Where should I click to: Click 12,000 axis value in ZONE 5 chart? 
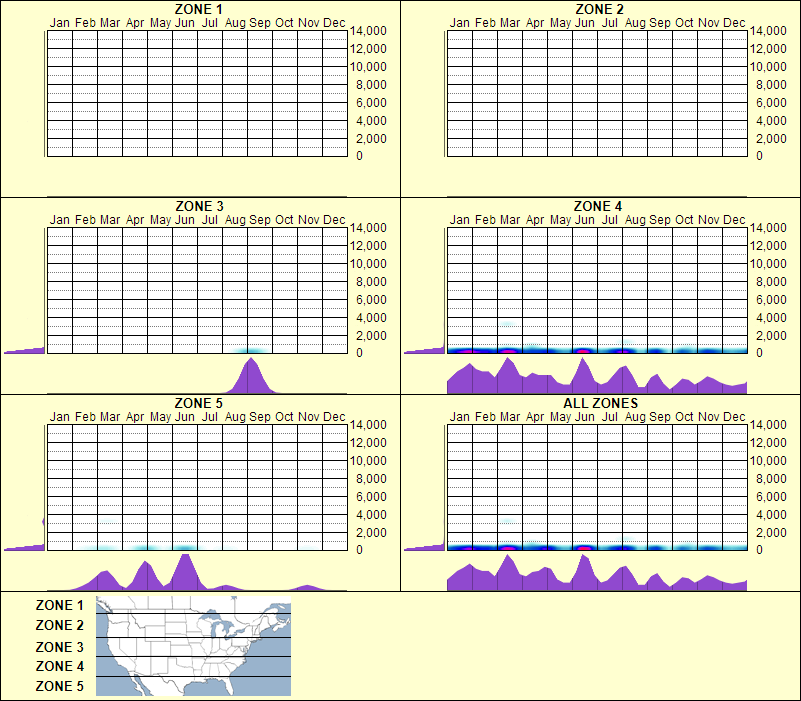[x=368, y=442]
